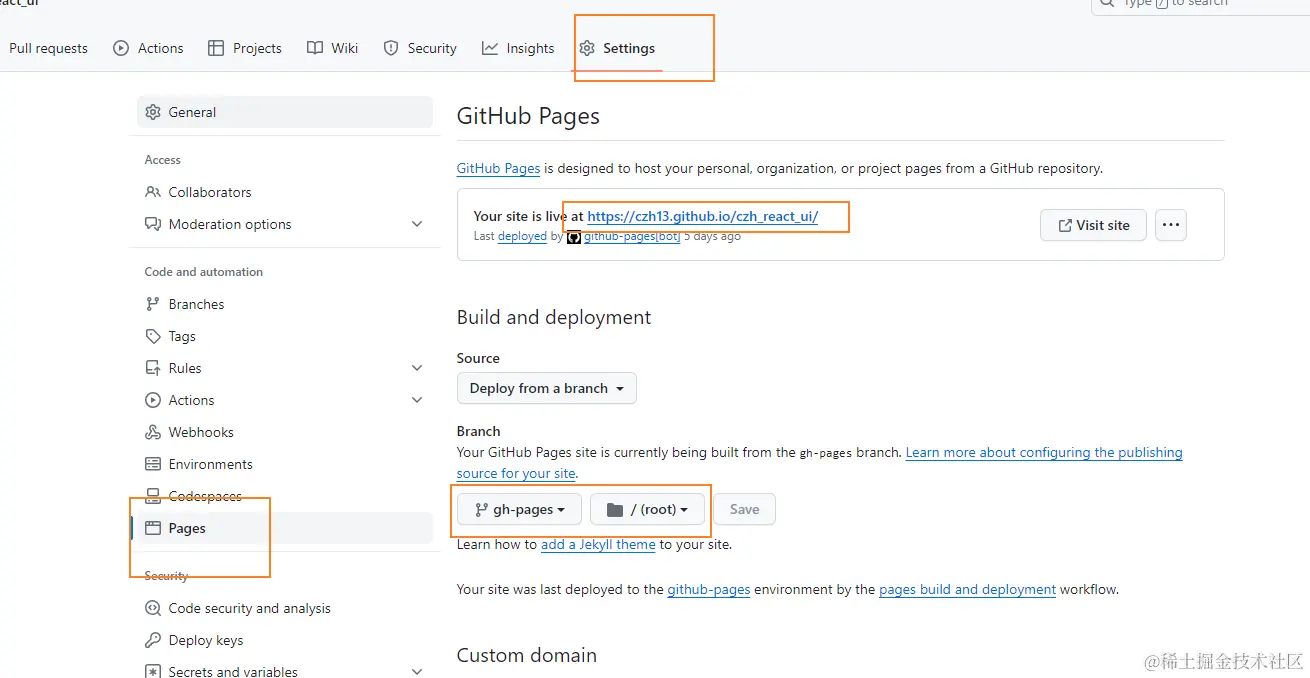The height and width of the screenshot is (678, 1310).
Task: Open Rules settings in sidebar
Action: click(x=285, y=368)
